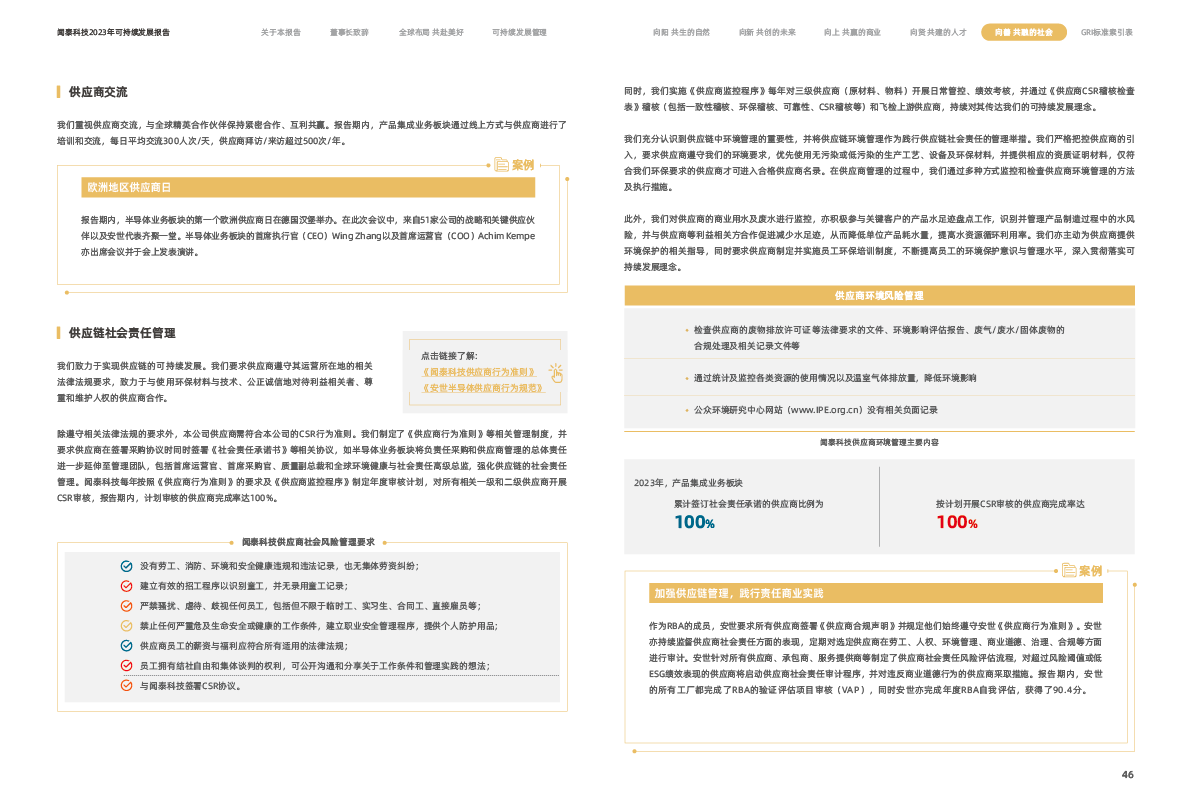Click the orange 供应商环境风险管理 header bar
This screenshot has height=808, width=1192.
tap(879, 296)
